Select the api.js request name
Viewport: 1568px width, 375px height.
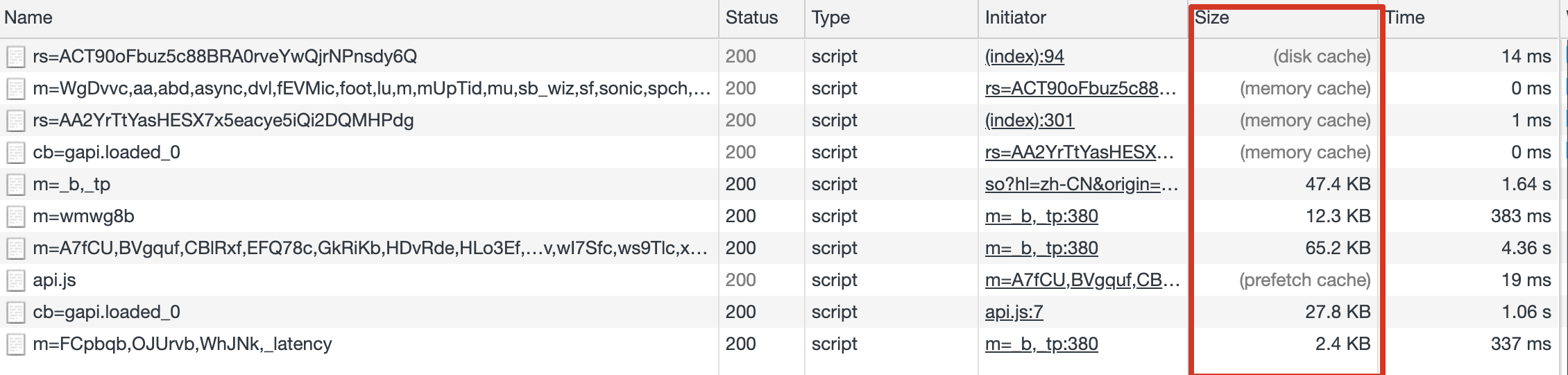(54, 281)
